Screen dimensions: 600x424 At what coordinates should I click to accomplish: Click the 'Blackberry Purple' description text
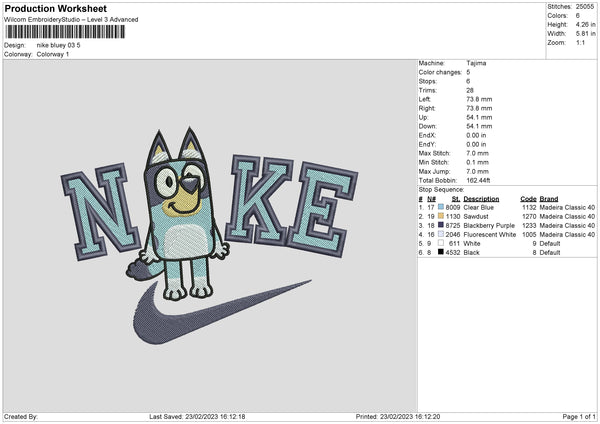(x=489, y=225)
